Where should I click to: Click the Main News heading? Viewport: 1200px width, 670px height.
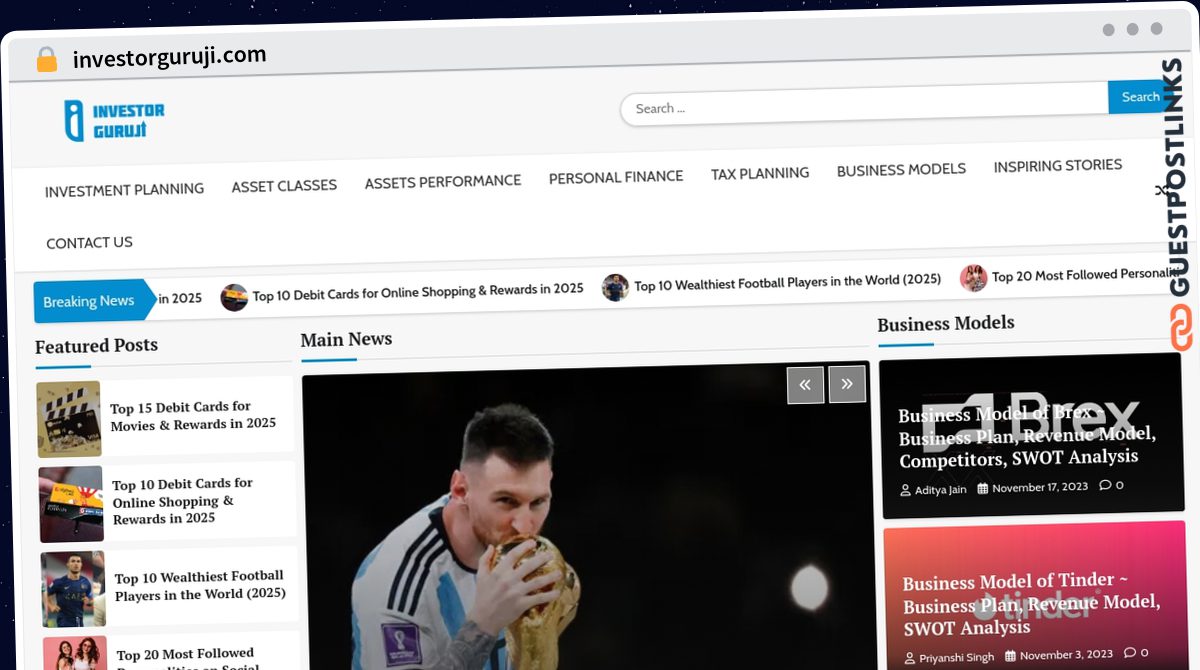(x=346, y=339)
